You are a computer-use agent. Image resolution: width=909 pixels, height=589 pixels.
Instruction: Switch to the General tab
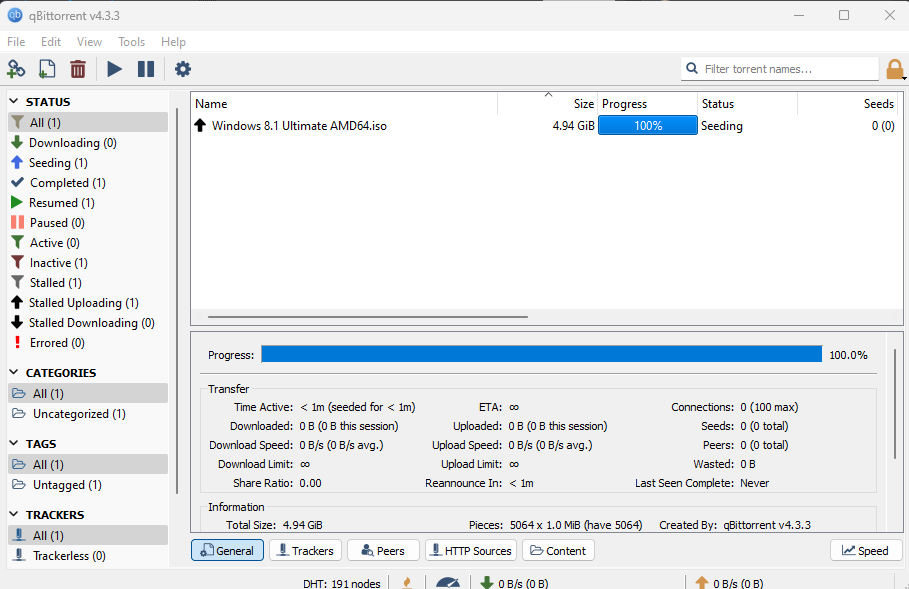(x=227, y=550)
